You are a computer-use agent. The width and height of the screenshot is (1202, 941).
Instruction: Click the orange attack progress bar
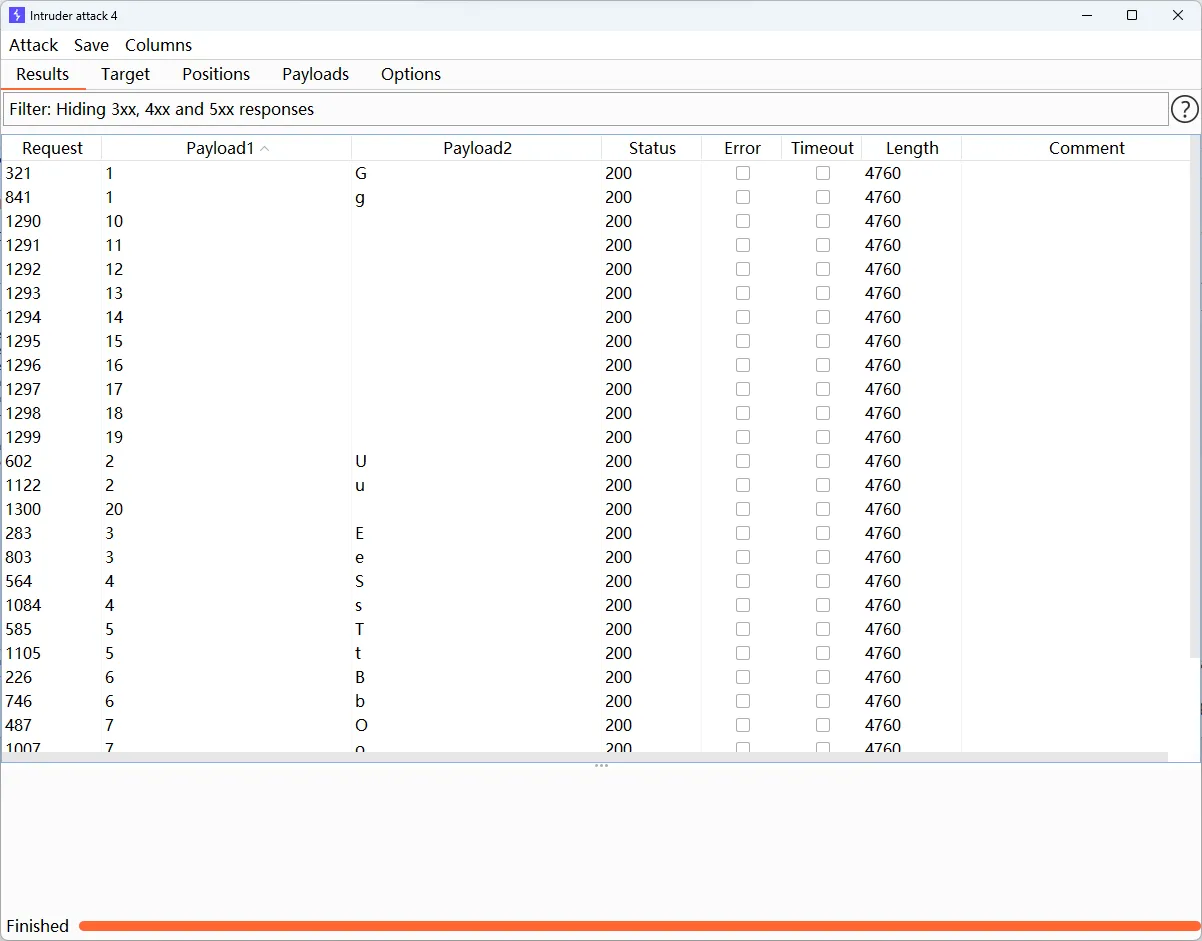point(638,926)
